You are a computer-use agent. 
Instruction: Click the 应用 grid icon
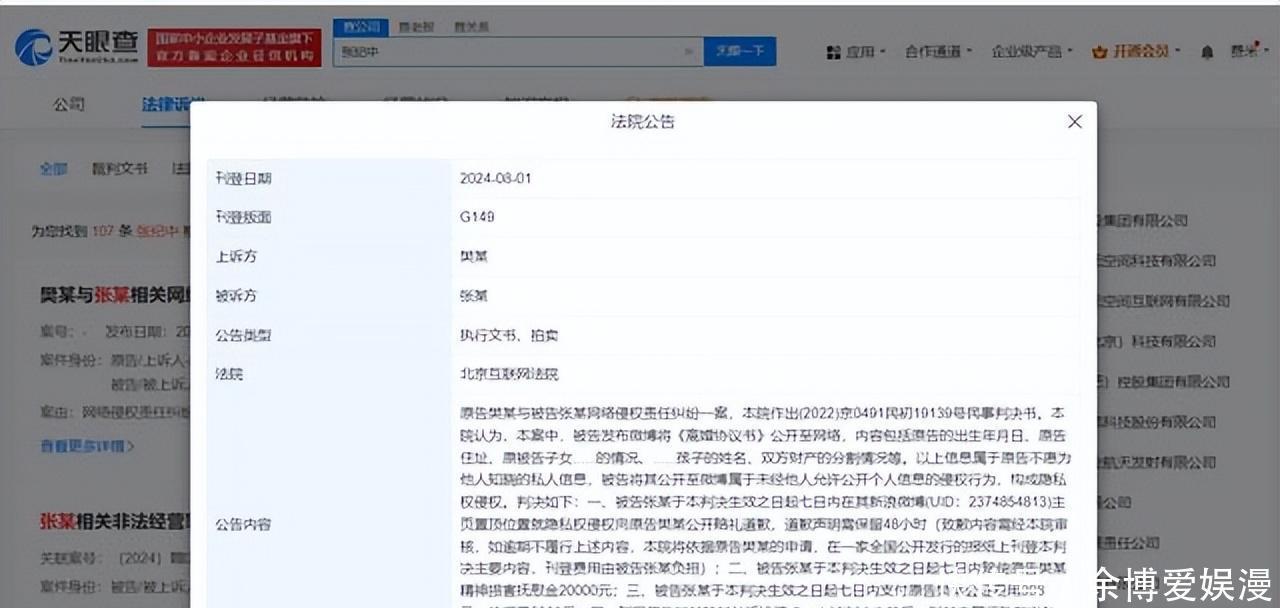tap(833, 52)
